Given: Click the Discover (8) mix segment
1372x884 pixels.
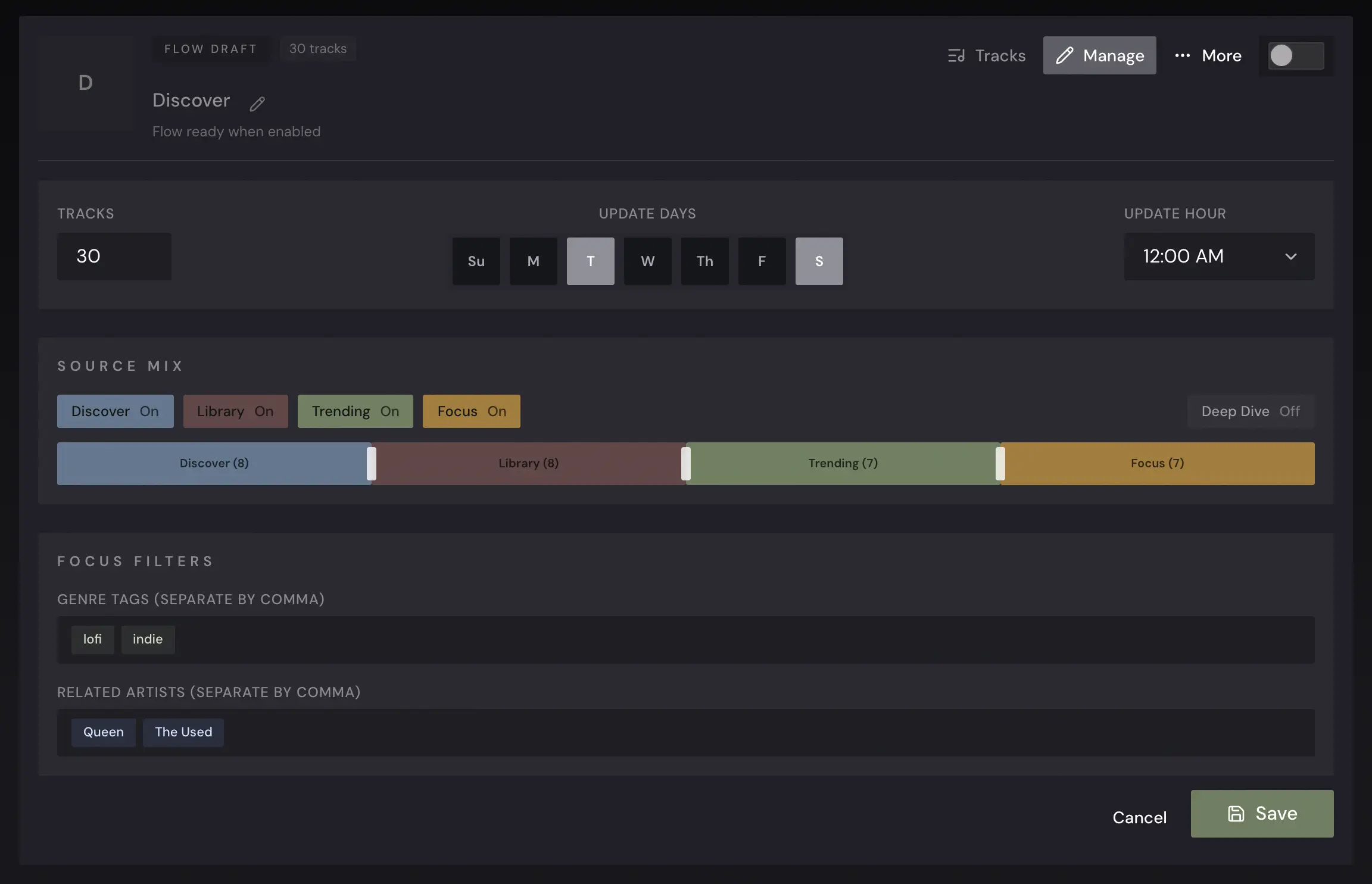Looking at the screenshot, I should [214, 463].
